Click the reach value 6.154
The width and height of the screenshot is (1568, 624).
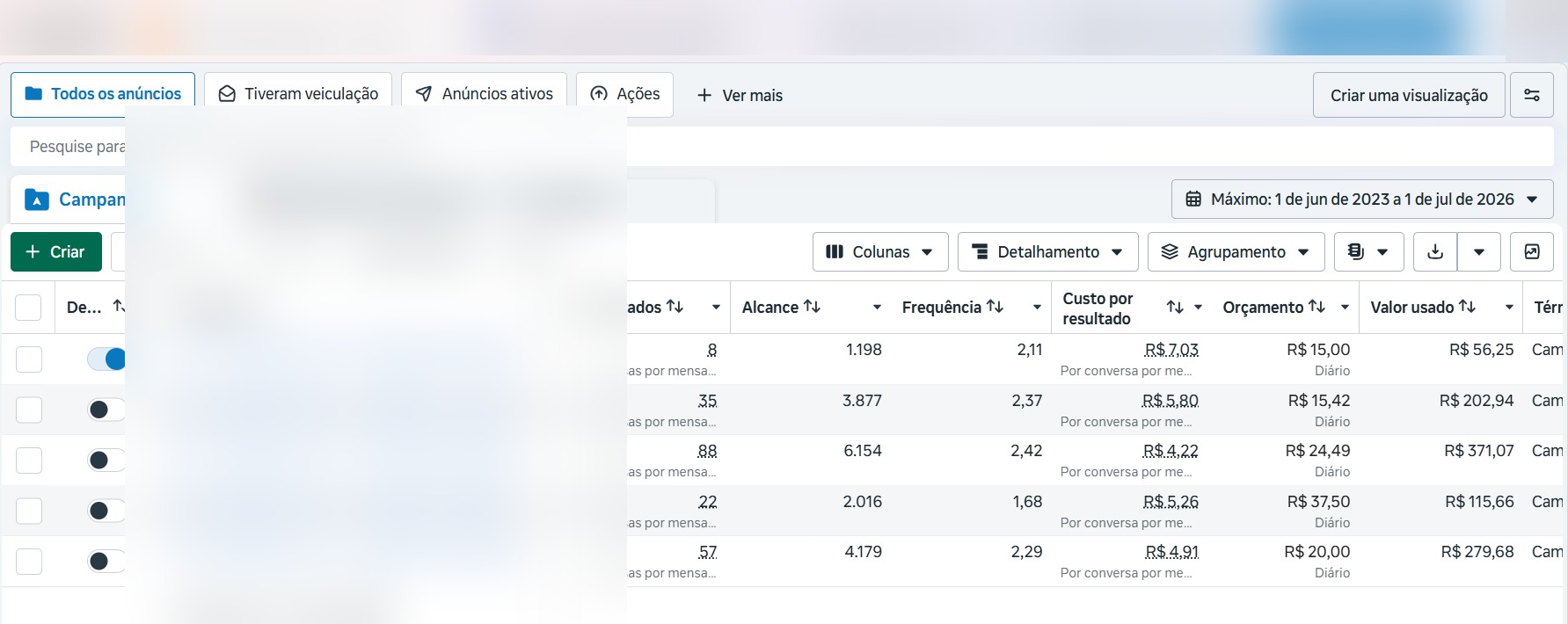[863, 451]
